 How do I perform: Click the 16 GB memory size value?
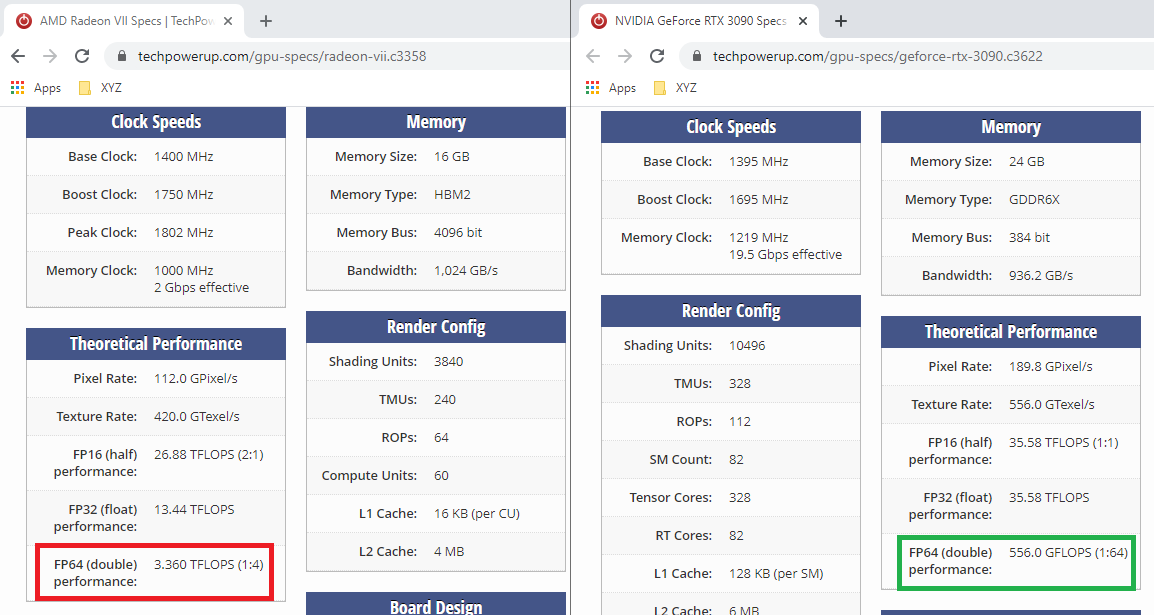coord(452,157)
